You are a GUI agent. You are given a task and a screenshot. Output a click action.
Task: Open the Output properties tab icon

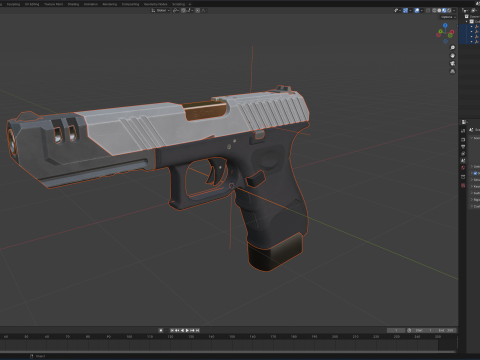click(463, 147)
